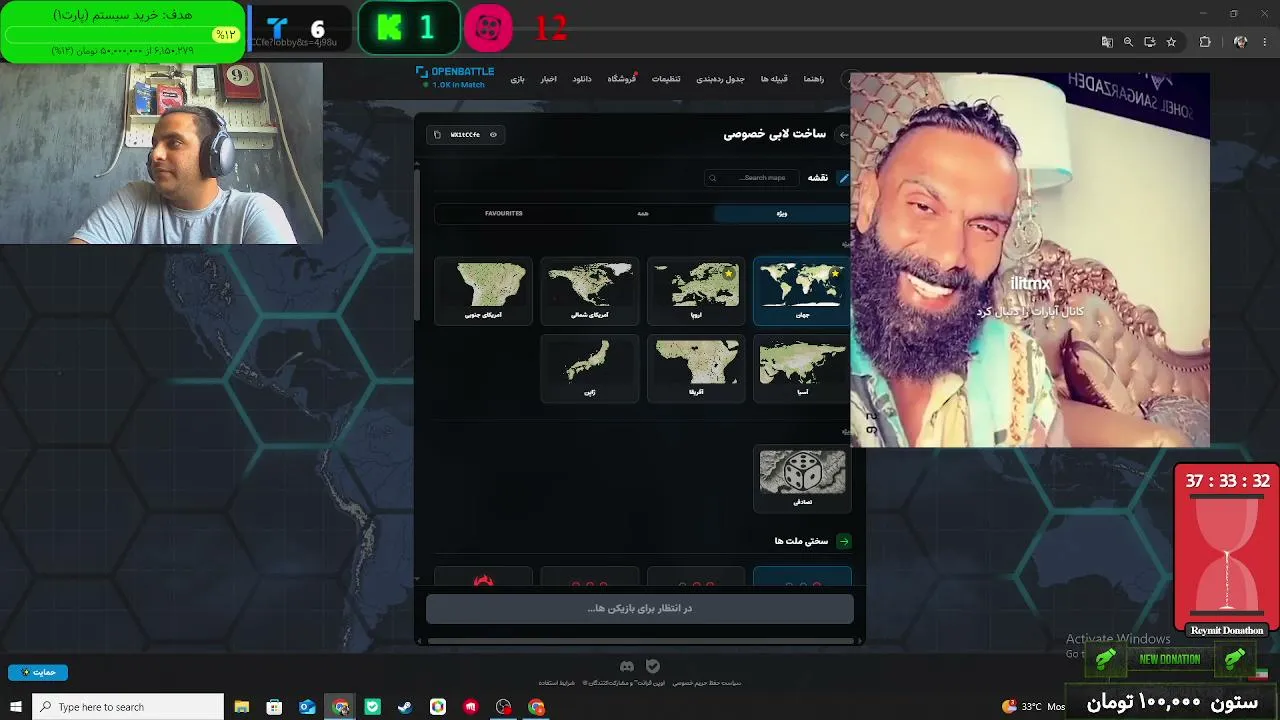Open the شرایط استفاده terms link
This screenshot has width=1280, height=720.
559,683
